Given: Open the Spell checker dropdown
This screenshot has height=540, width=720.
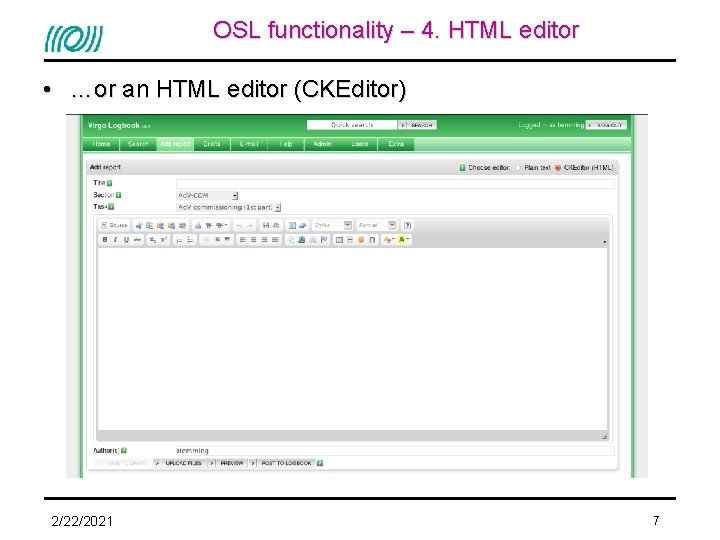Looking at the screenshot, I should (x=221, y=225).
